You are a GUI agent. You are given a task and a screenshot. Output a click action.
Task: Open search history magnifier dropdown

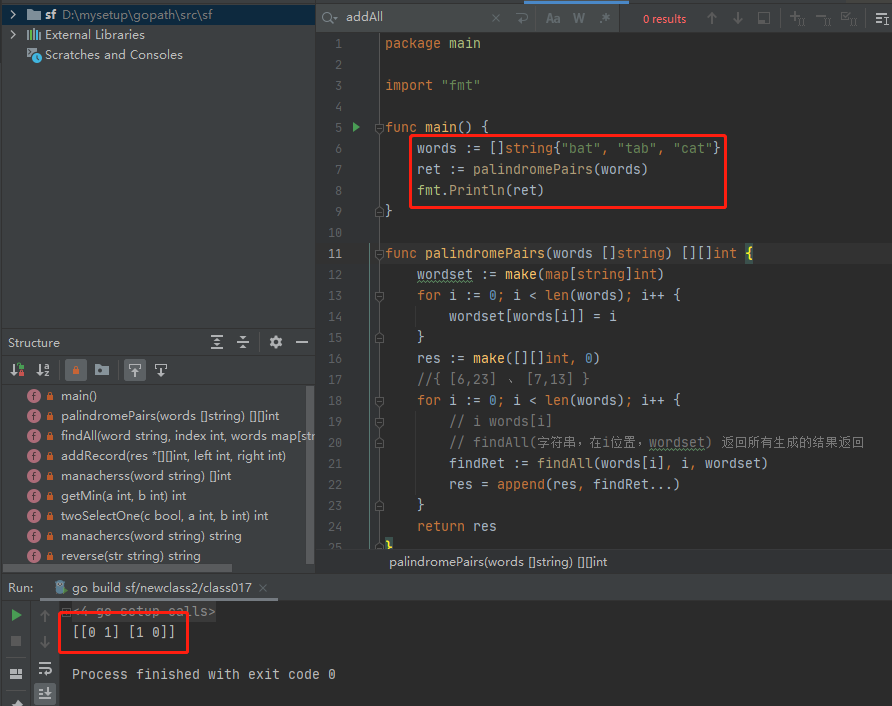[329, 18]
